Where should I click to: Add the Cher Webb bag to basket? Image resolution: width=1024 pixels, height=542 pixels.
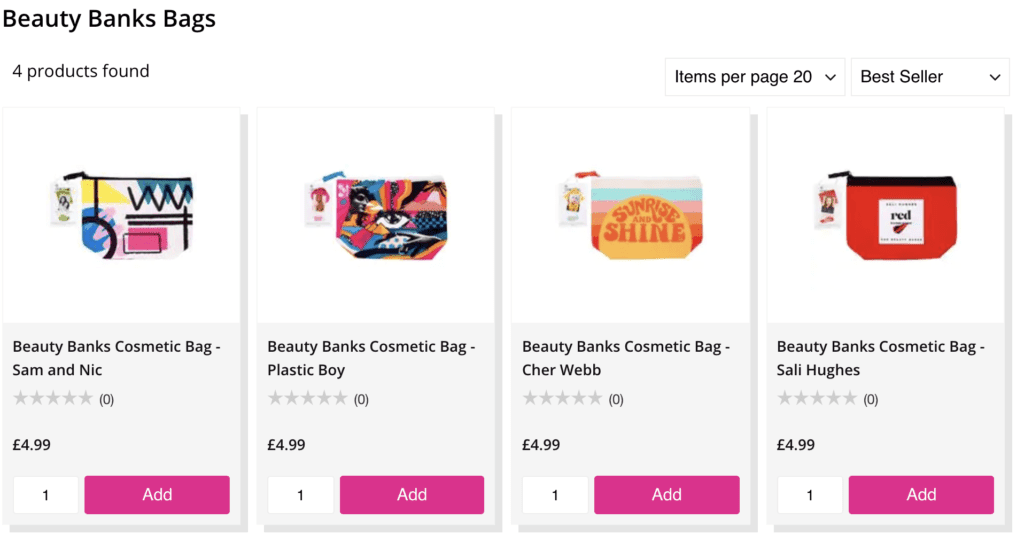[x=667, y=495]
